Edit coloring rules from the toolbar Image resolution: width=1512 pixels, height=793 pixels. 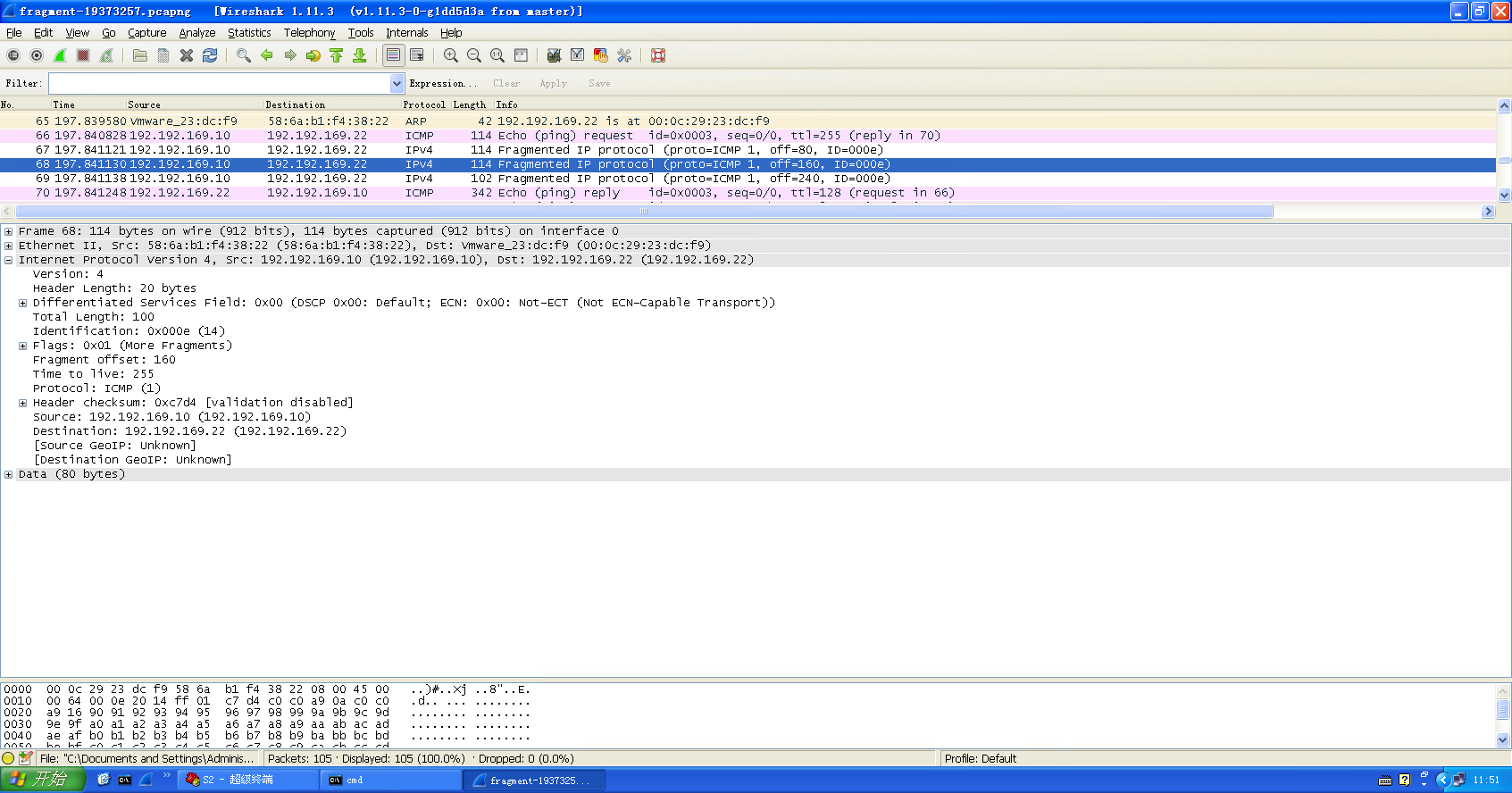pos(601,55)
